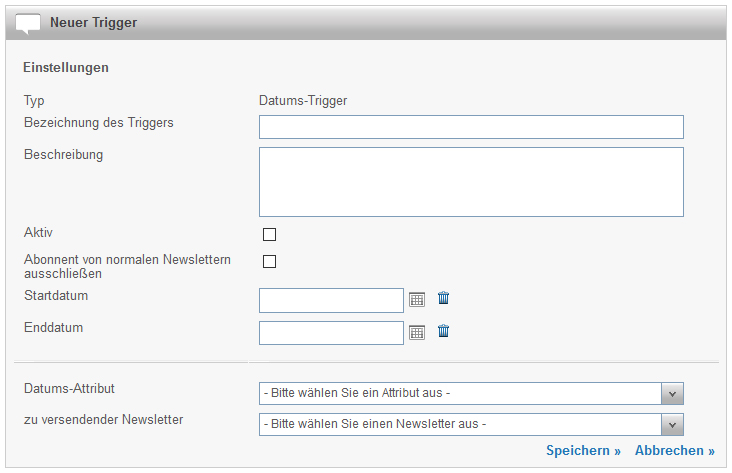Tick the exclude normal newsletter subscribers checkbox
This screenshot has height=473, width=732.
[x=269, y=262]
